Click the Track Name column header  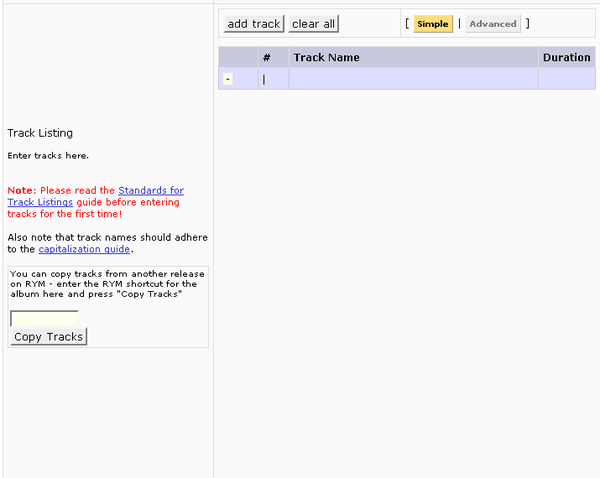(x=326, y=58)
